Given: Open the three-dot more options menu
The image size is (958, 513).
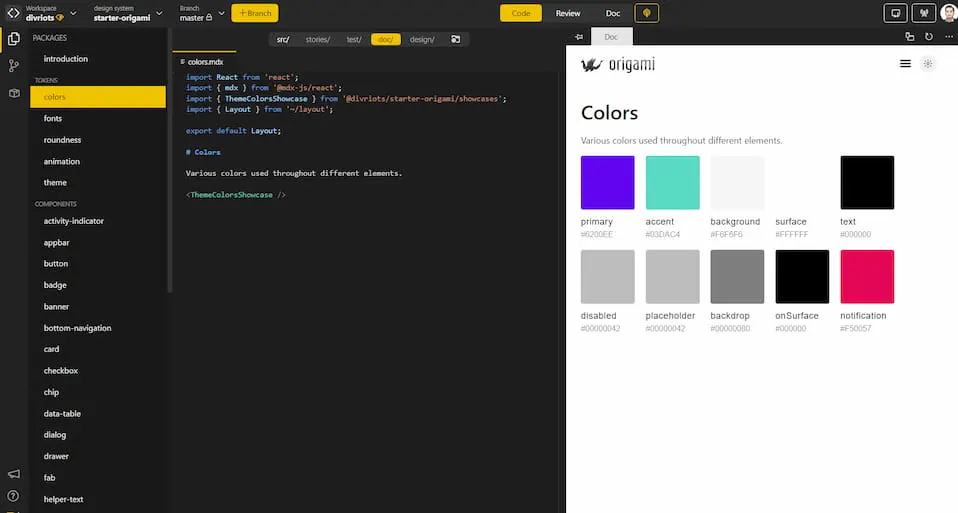Looking at the screenshot, I should point(948,37).
